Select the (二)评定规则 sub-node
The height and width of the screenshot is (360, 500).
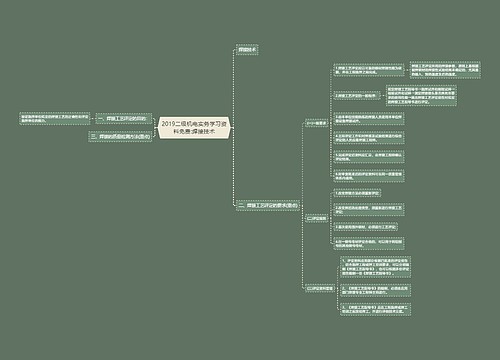click(317, 219)
